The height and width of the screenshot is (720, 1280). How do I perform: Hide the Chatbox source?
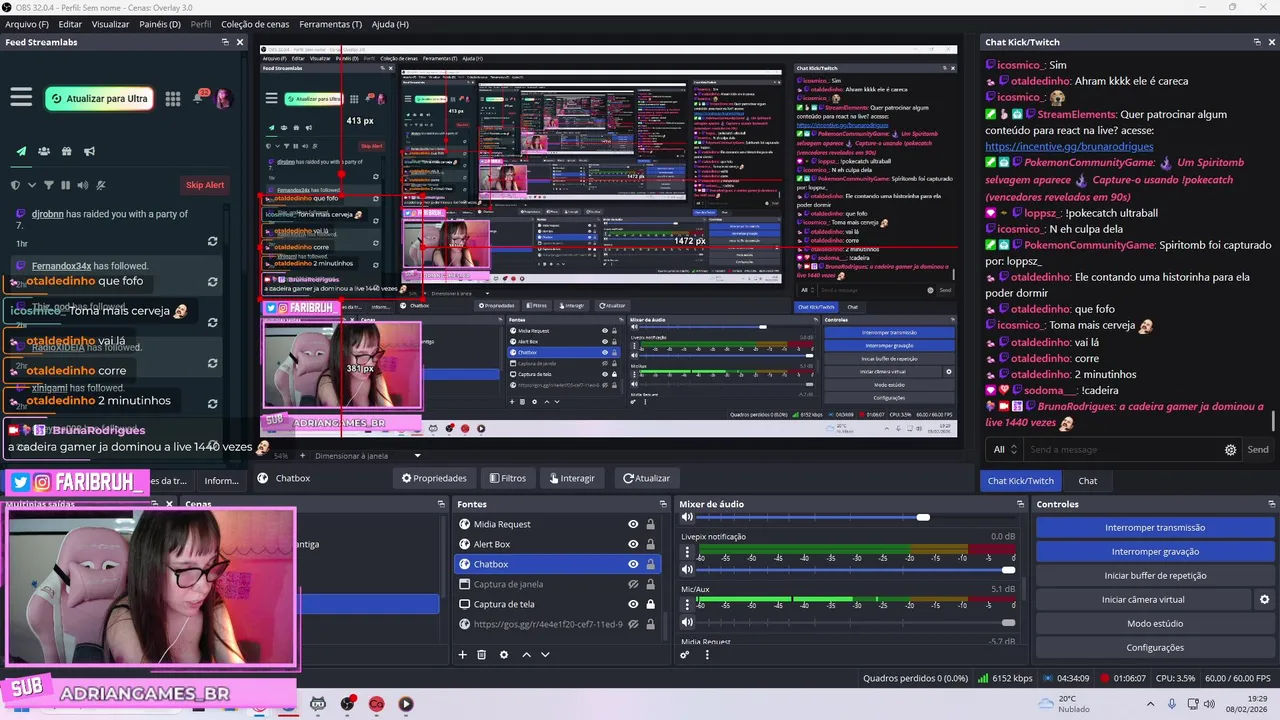[x=633, y=564]
